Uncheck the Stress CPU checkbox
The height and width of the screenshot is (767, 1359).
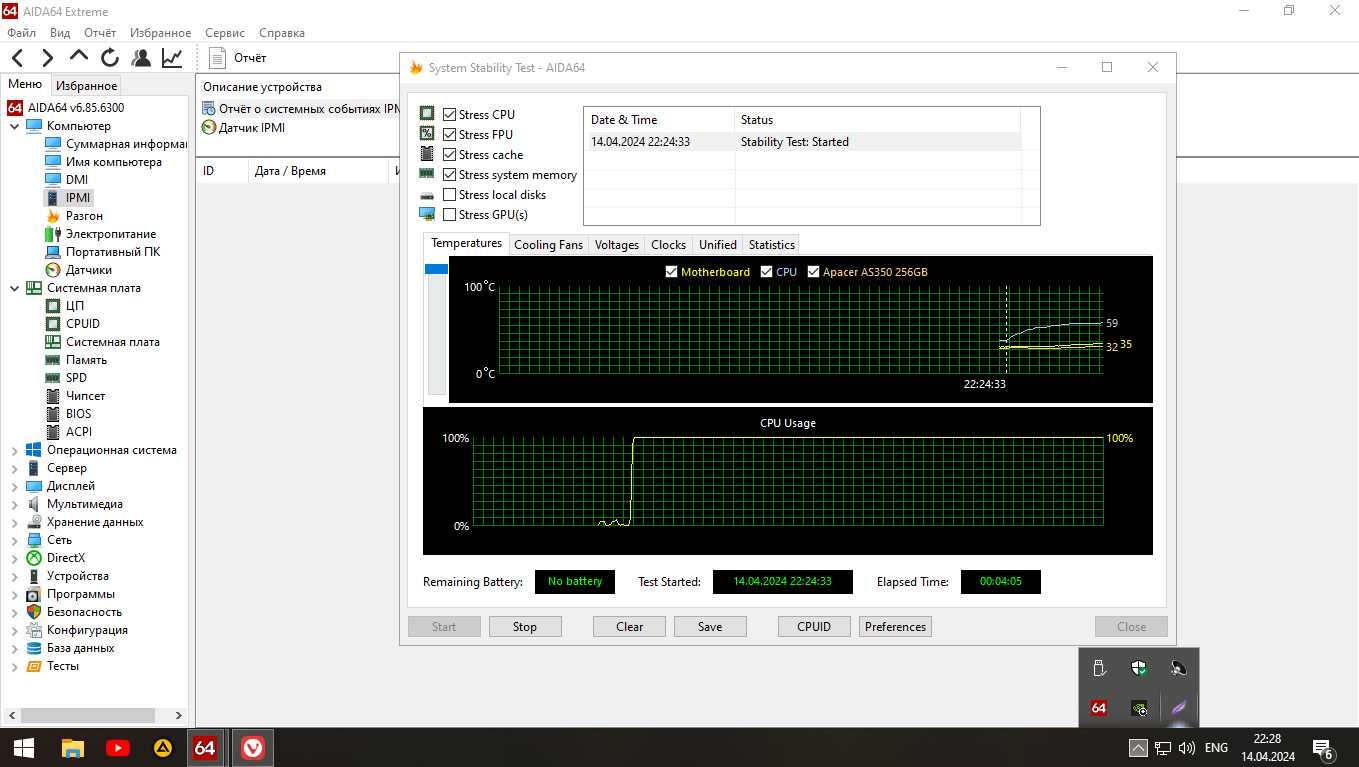pyautogui.click(x=450, y=115)
